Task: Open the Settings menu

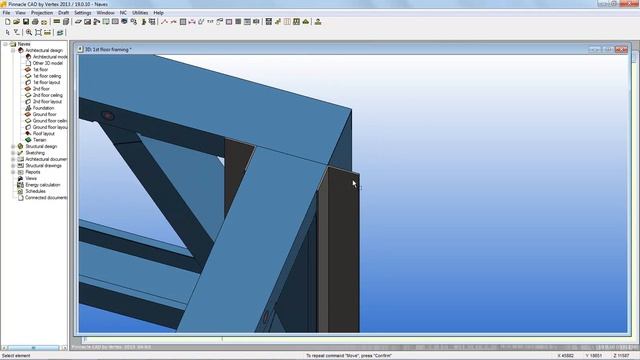Action: pyautogui.click(x=83, y=13)
